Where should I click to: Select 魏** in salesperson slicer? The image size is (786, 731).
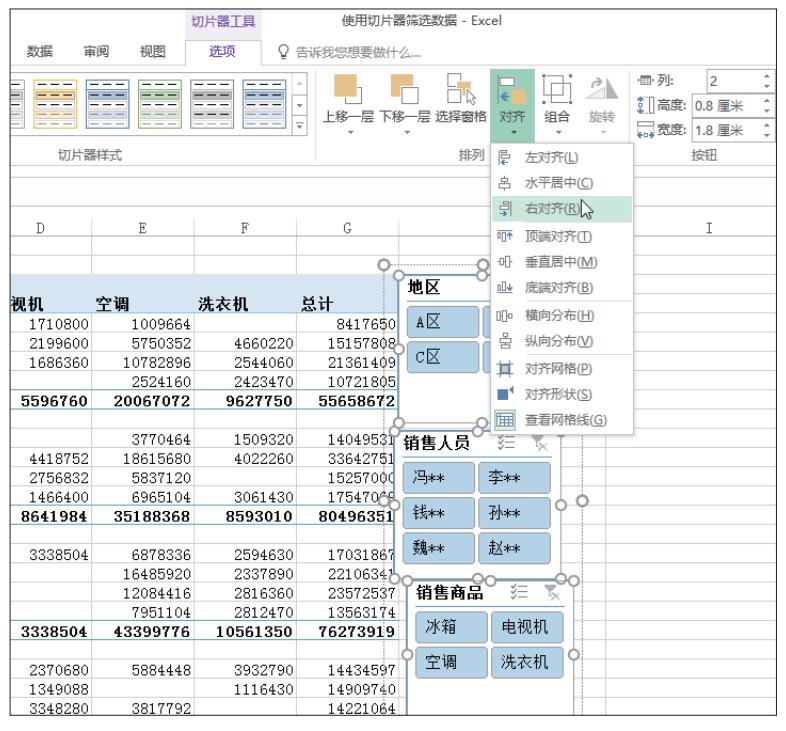click(x=438, y=548)
